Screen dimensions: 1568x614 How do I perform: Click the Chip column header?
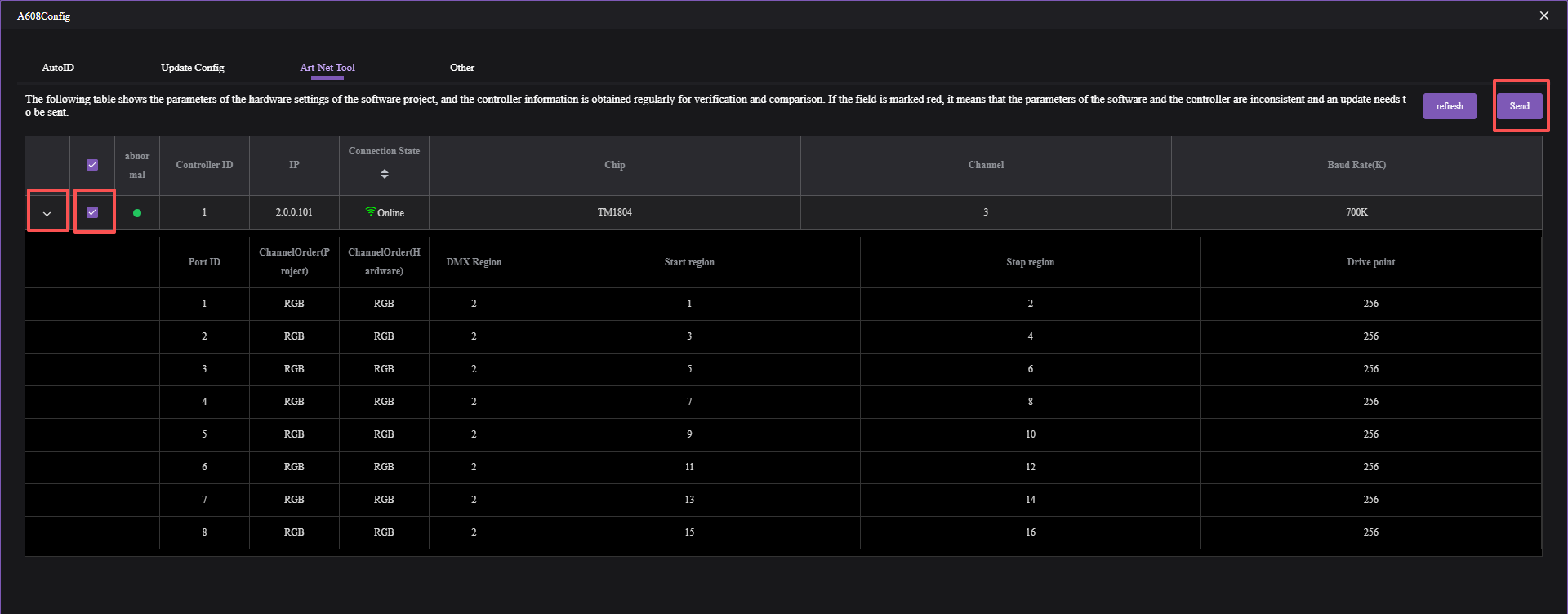615,165
